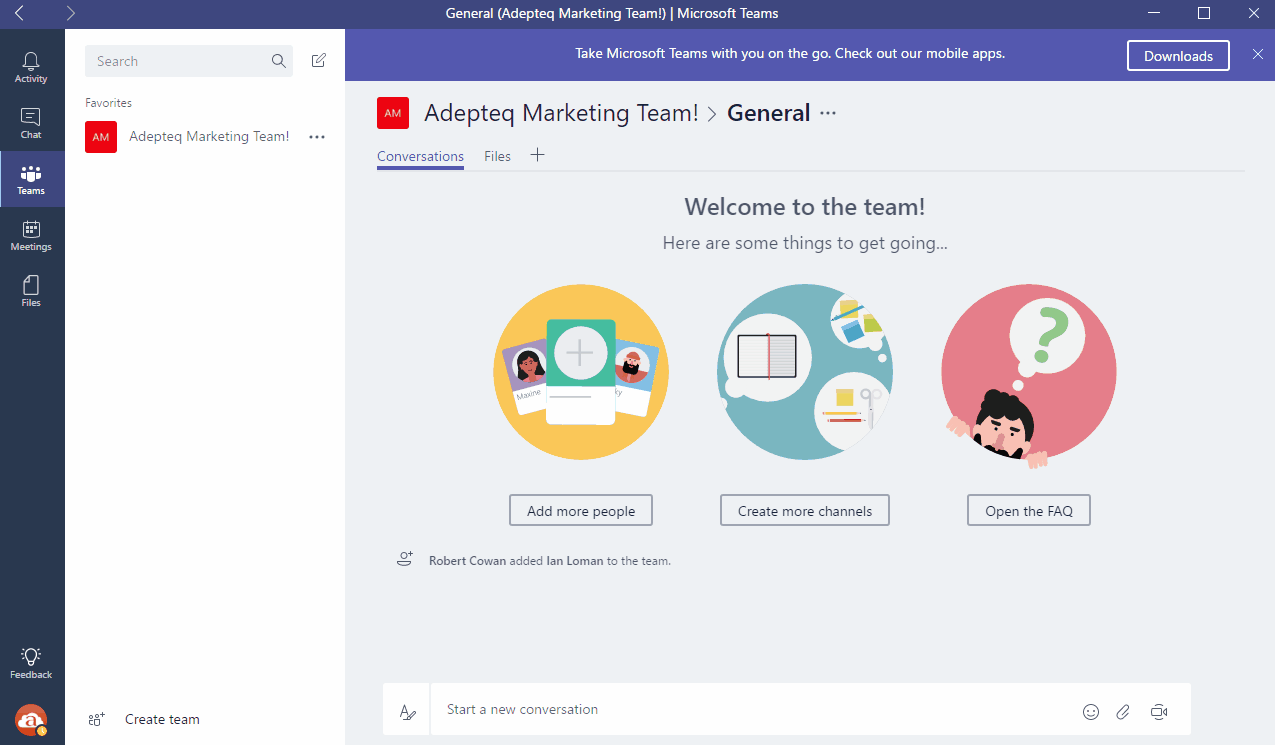The width and height of the screenshot is (1275, 745).
Task: Click Adepteq Marketing Team! in breadcrumb header
Action: (x=561, y=113)
